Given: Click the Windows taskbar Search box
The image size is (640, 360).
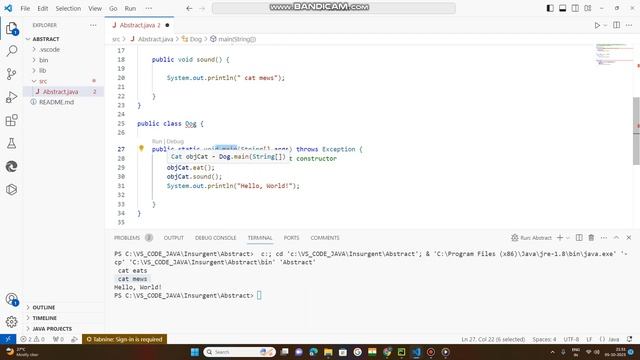Looking at the screenshot, I should pyautogui.click(x=239, y=352).
